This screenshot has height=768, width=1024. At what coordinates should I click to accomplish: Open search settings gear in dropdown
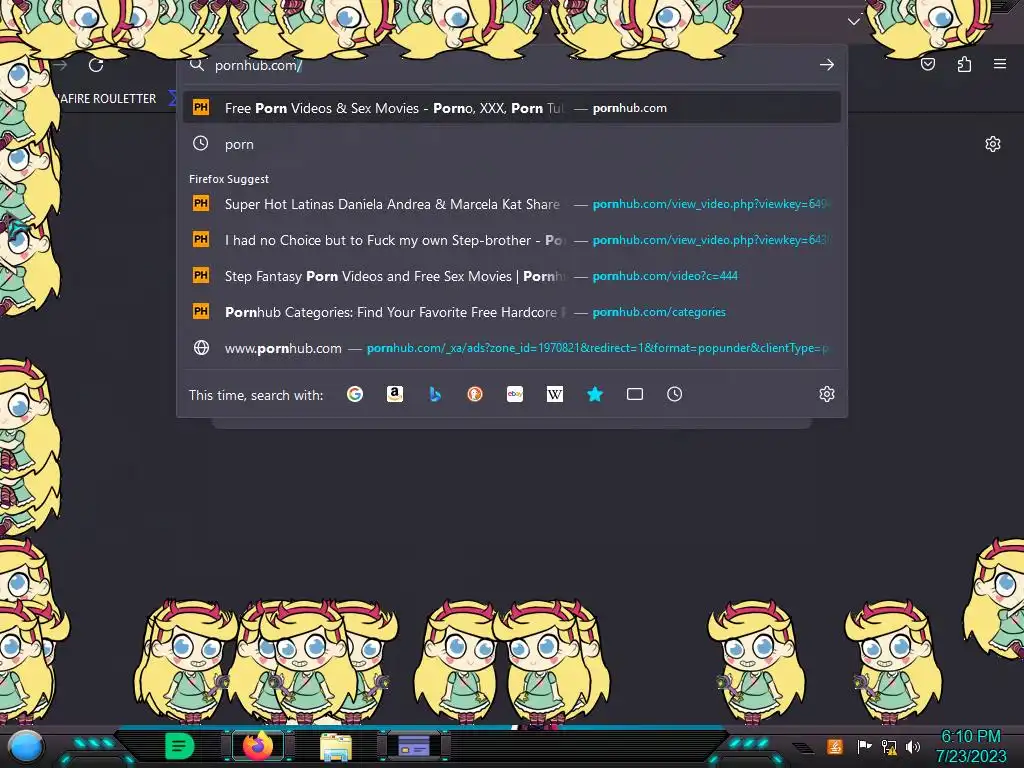pos(827,394)
